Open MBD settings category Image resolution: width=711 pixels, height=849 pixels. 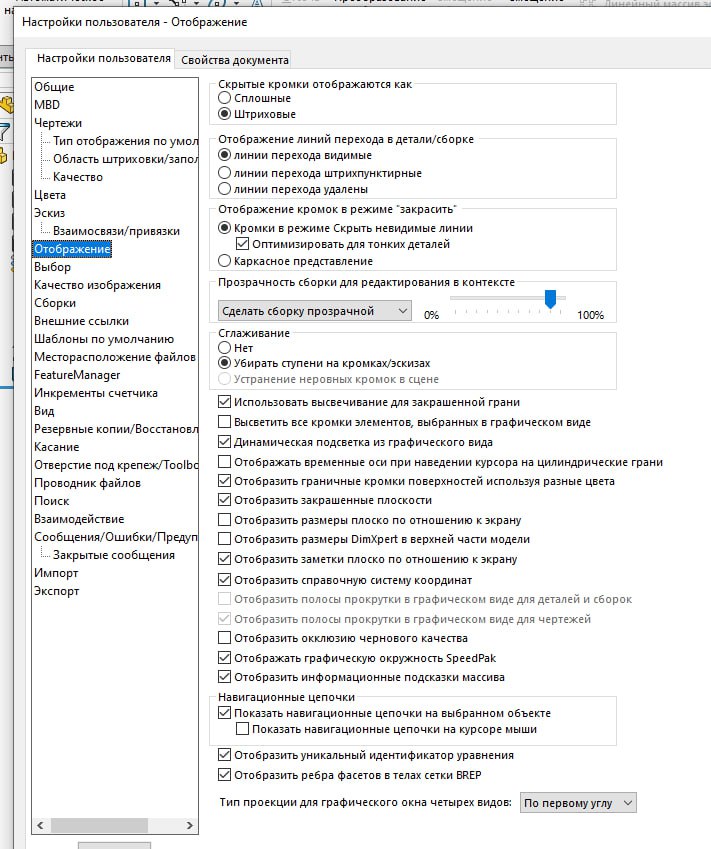(x=47, y=105)
